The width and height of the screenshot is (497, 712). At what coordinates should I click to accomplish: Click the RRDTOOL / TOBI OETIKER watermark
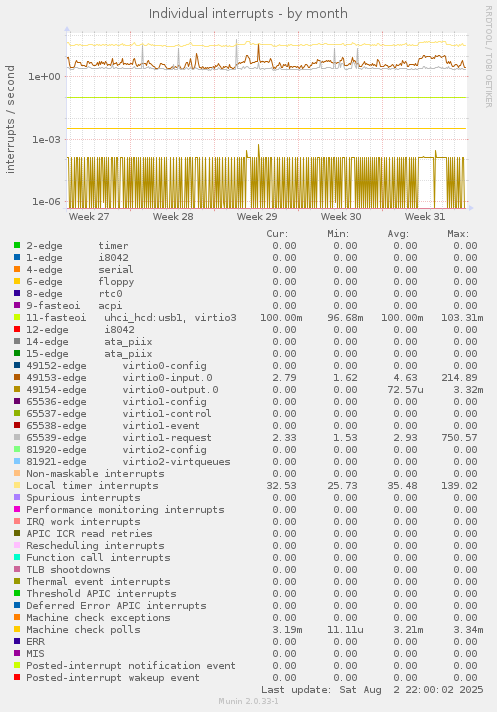click(488, 57)
